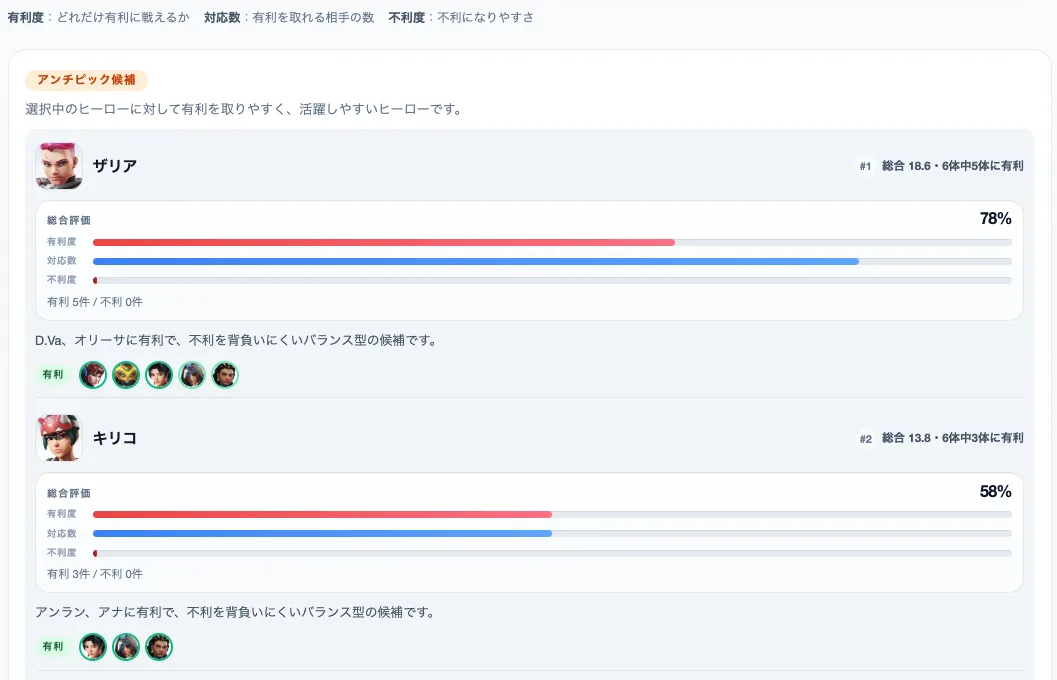Select the third hero icon in キリコ's 有利 row
This screenshot has width=1057, height=680.
click(158, 647)
